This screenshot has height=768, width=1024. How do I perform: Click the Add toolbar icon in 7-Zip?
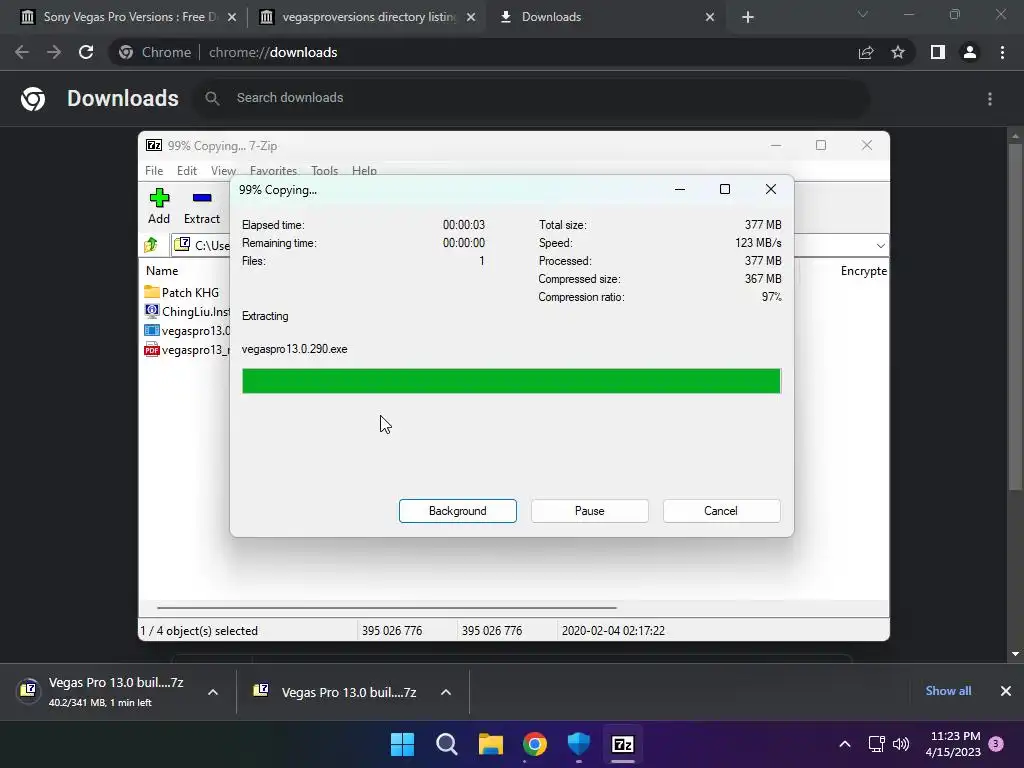[159, 206]
